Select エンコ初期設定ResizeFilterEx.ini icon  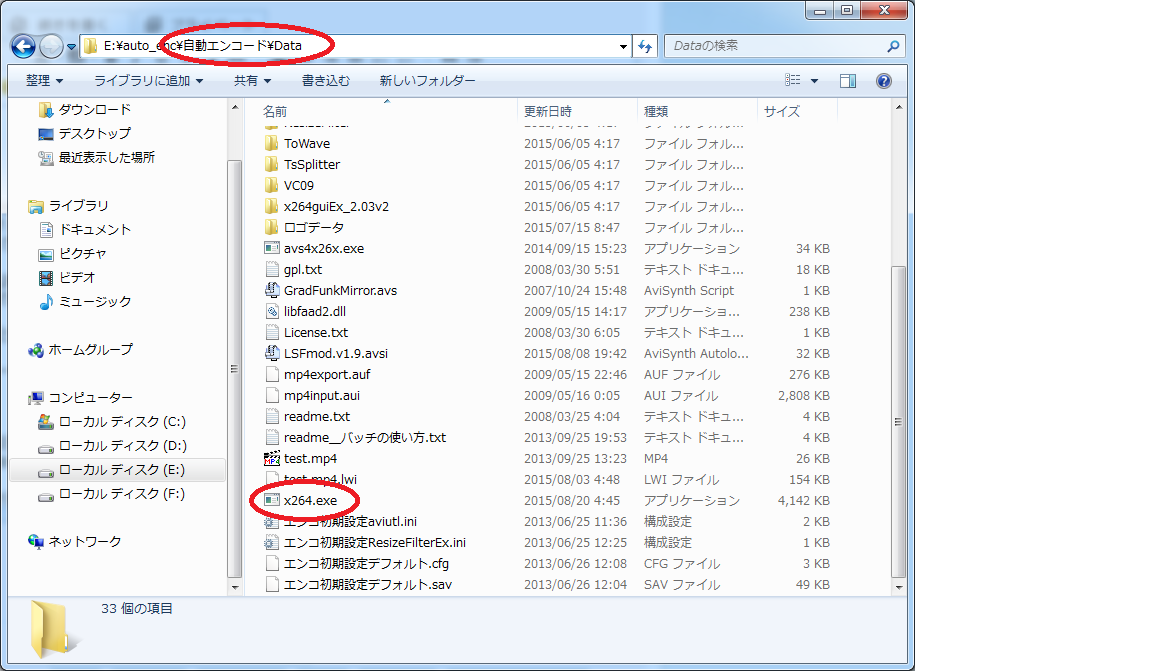pyautogui.click(x=272, y=542)
